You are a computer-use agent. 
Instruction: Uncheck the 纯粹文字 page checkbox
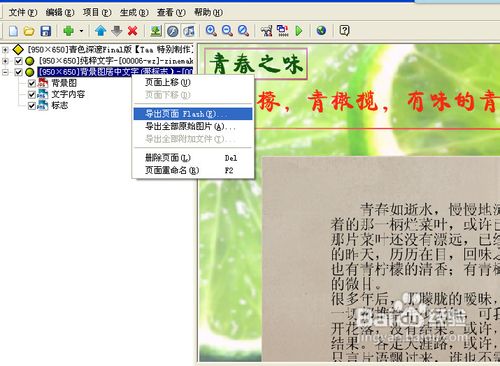click(19, 61)
